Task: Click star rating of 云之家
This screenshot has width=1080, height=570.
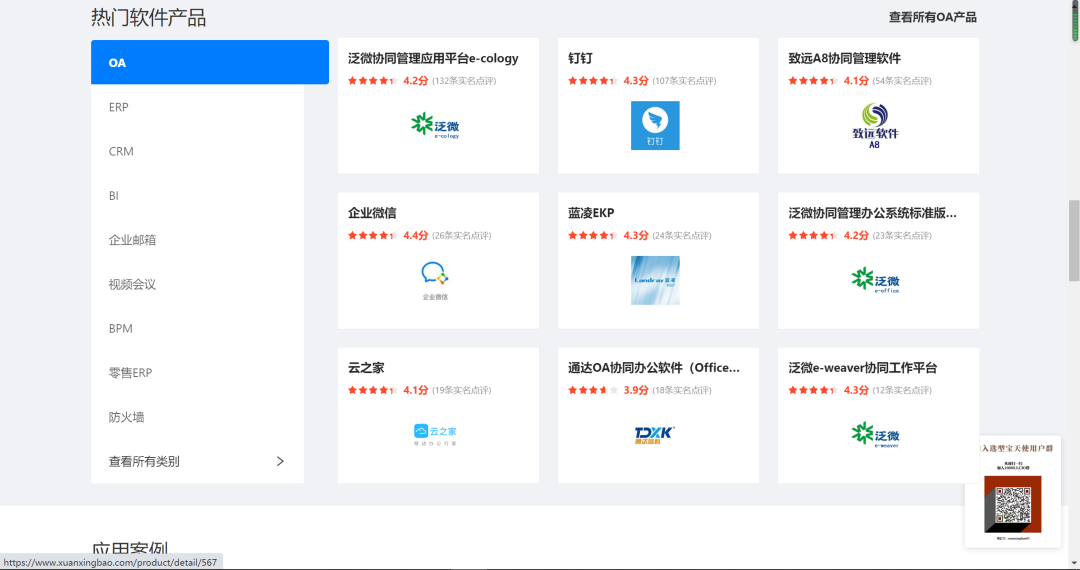Action: (373, 390)
